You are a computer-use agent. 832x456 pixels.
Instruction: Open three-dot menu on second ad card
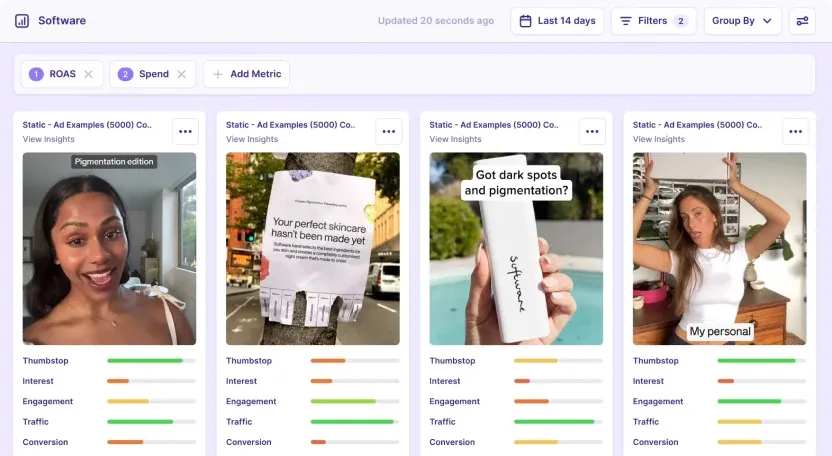click(389, 131)
